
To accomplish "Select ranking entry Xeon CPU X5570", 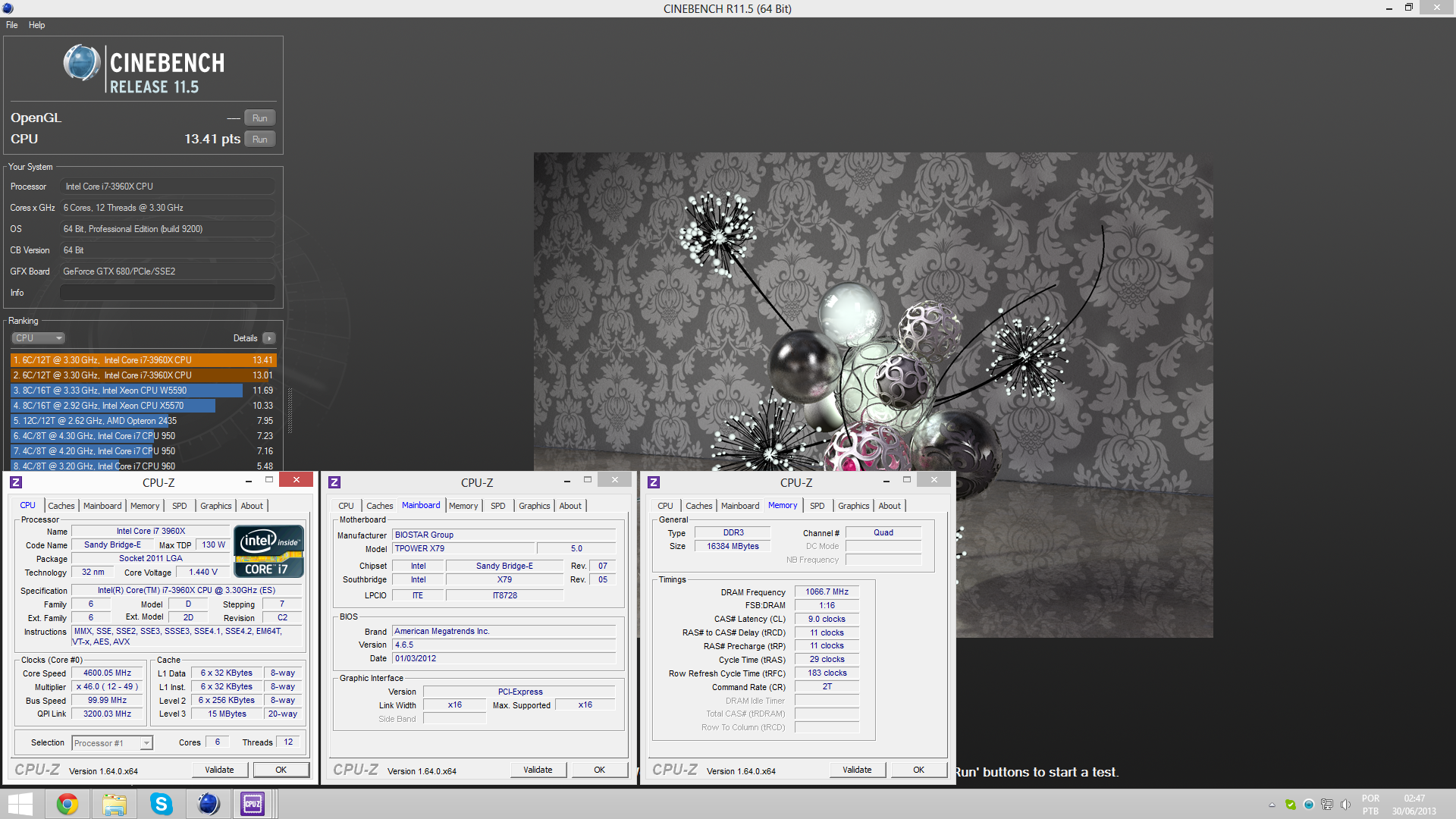I will point(143,406).
